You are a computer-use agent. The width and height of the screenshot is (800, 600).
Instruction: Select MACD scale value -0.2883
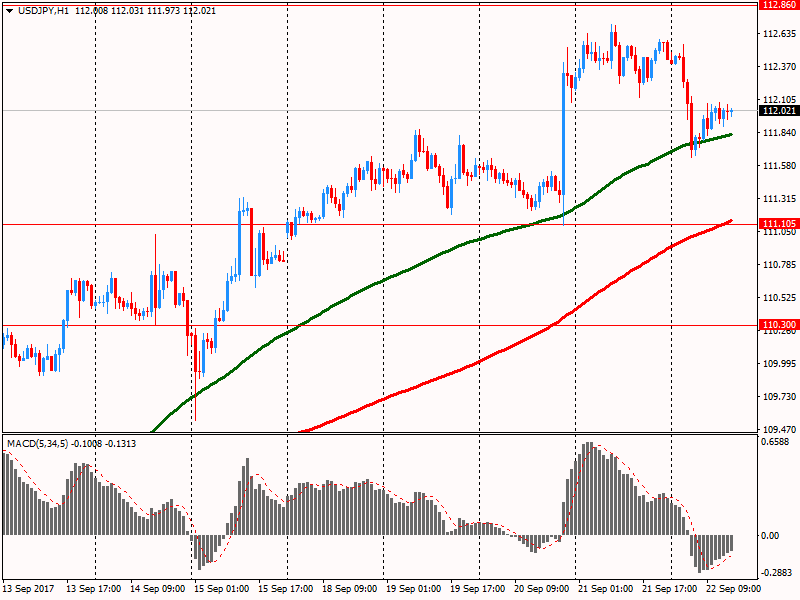pos(777,572)
